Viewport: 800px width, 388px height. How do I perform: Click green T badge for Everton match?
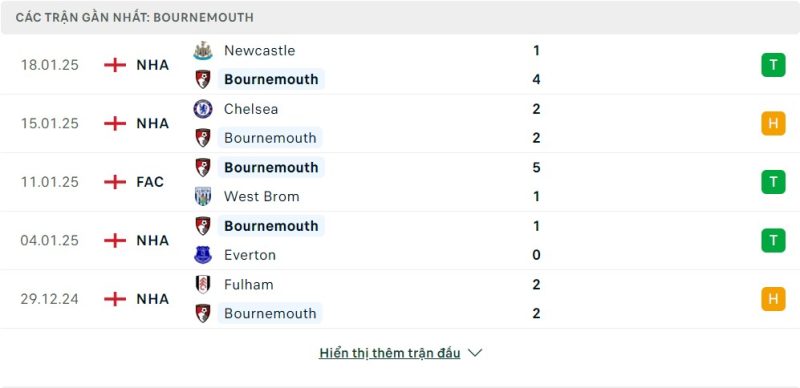773,240
